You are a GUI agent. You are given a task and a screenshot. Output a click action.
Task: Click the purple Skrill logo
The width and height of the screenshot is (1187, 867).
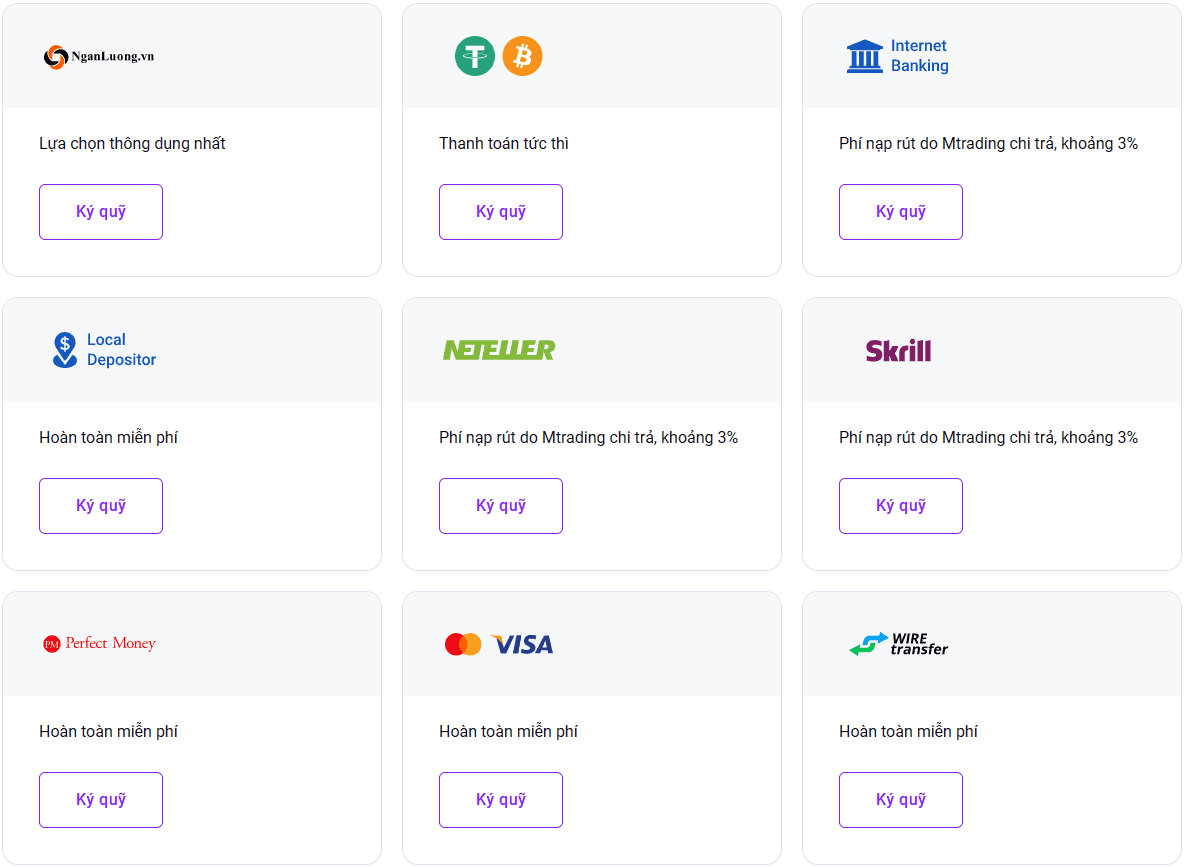[x=899, y=351]
